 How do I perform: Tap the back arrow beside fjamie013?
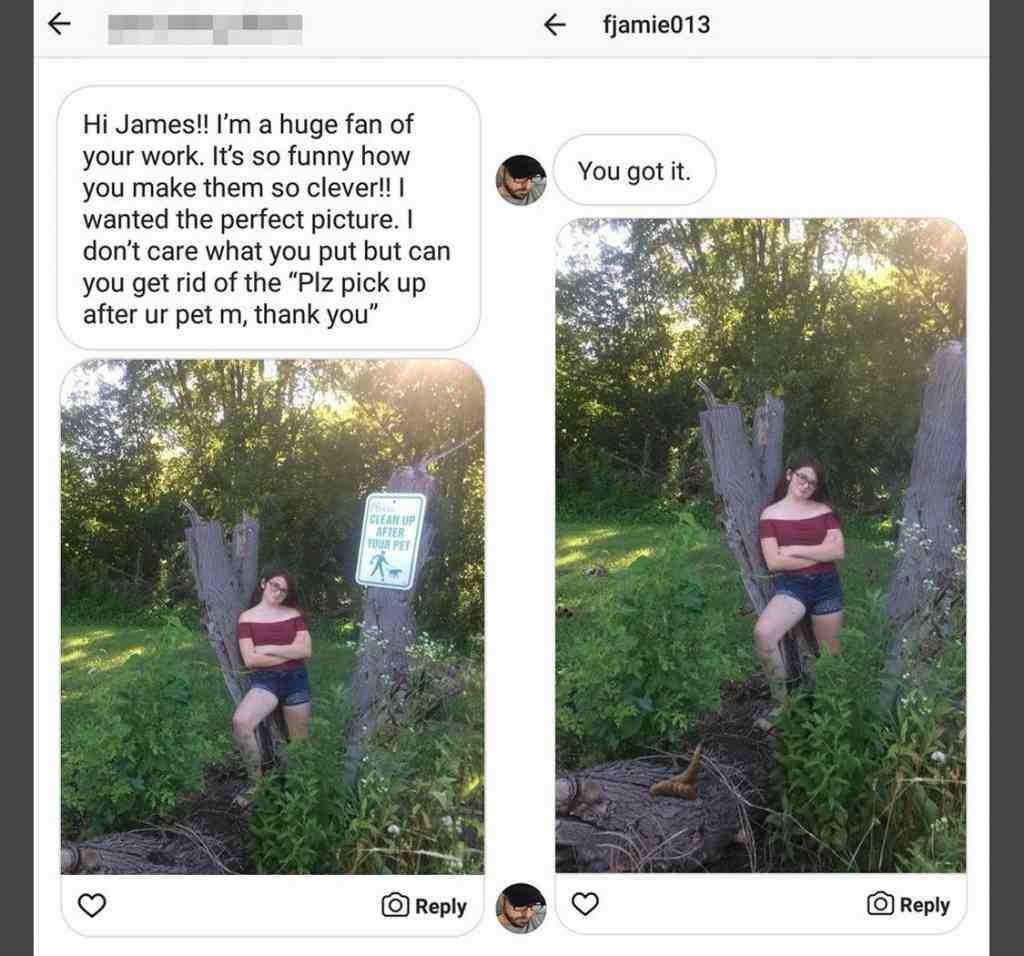click(x=554, y=25)
